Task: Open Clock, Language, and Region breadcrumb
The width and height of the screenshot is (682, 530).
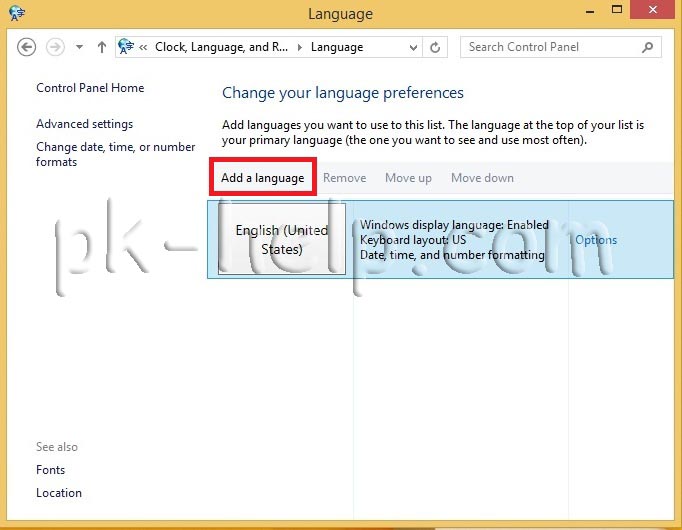Action: click(221, 47)
